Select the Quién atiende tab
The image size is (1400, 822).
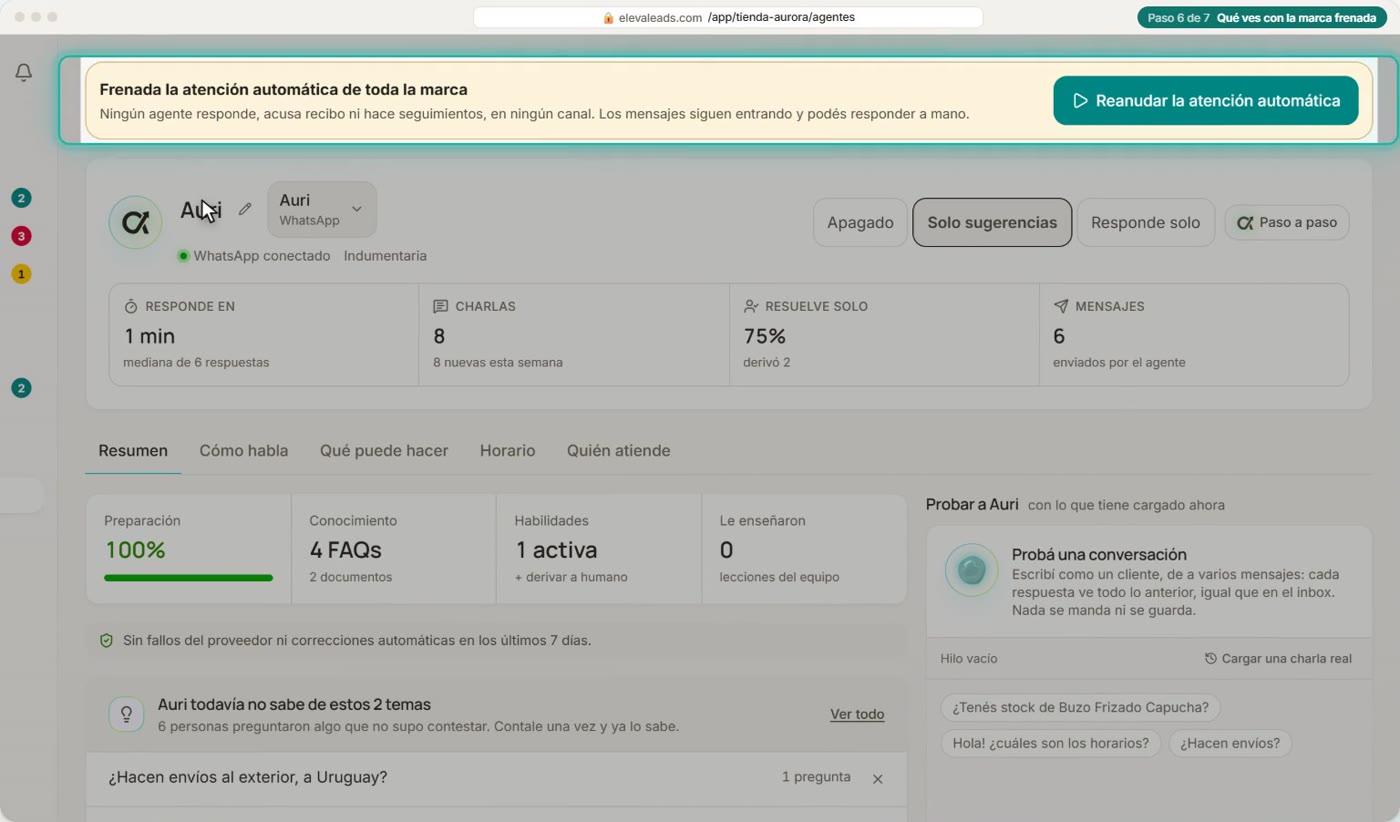tap(619, 451)
